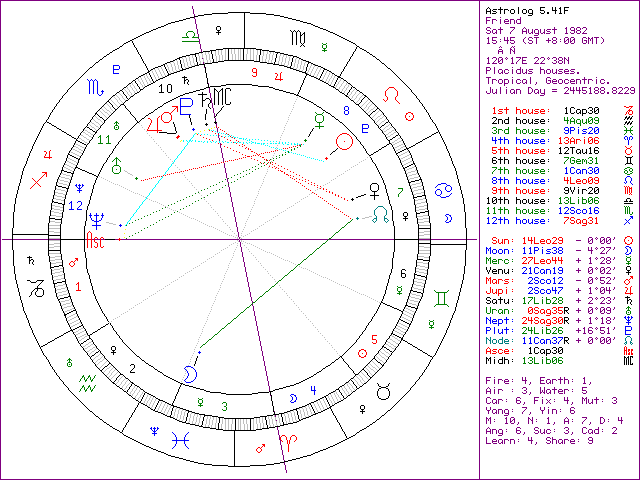Select the red Ascendant marker on the wheel
The height and width of the screenshot is (480, 640).
pos(96,241)
